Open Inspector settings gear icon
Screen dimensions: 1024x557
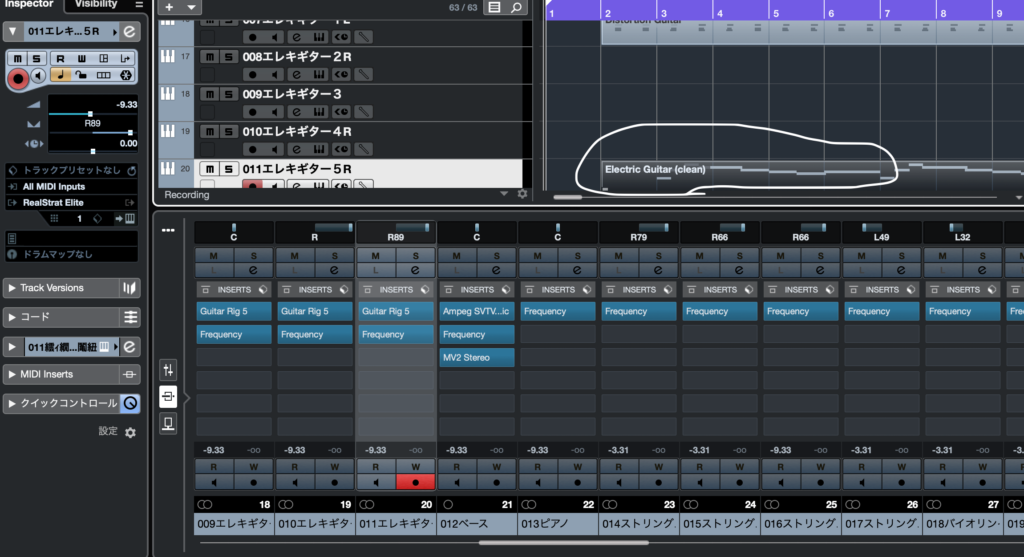[130, 432]
